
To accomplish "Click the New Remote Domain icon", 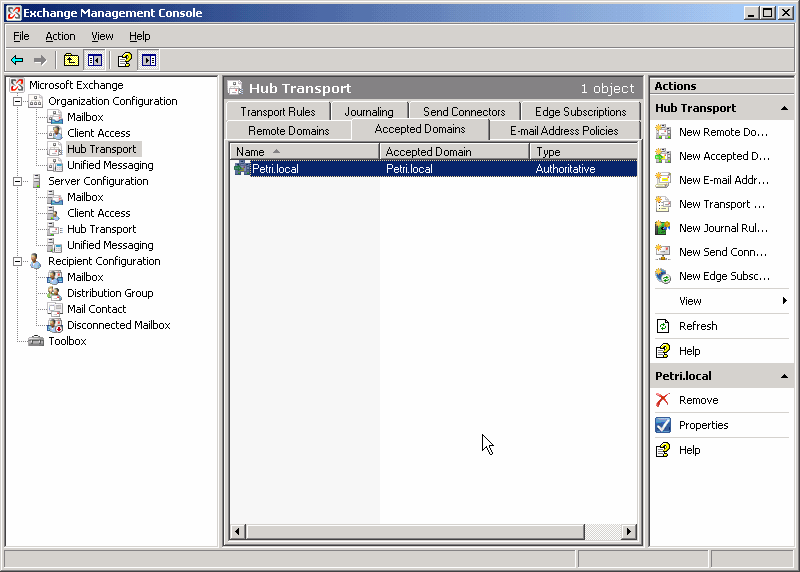I will pyautogui.click(x=663, y=132).
